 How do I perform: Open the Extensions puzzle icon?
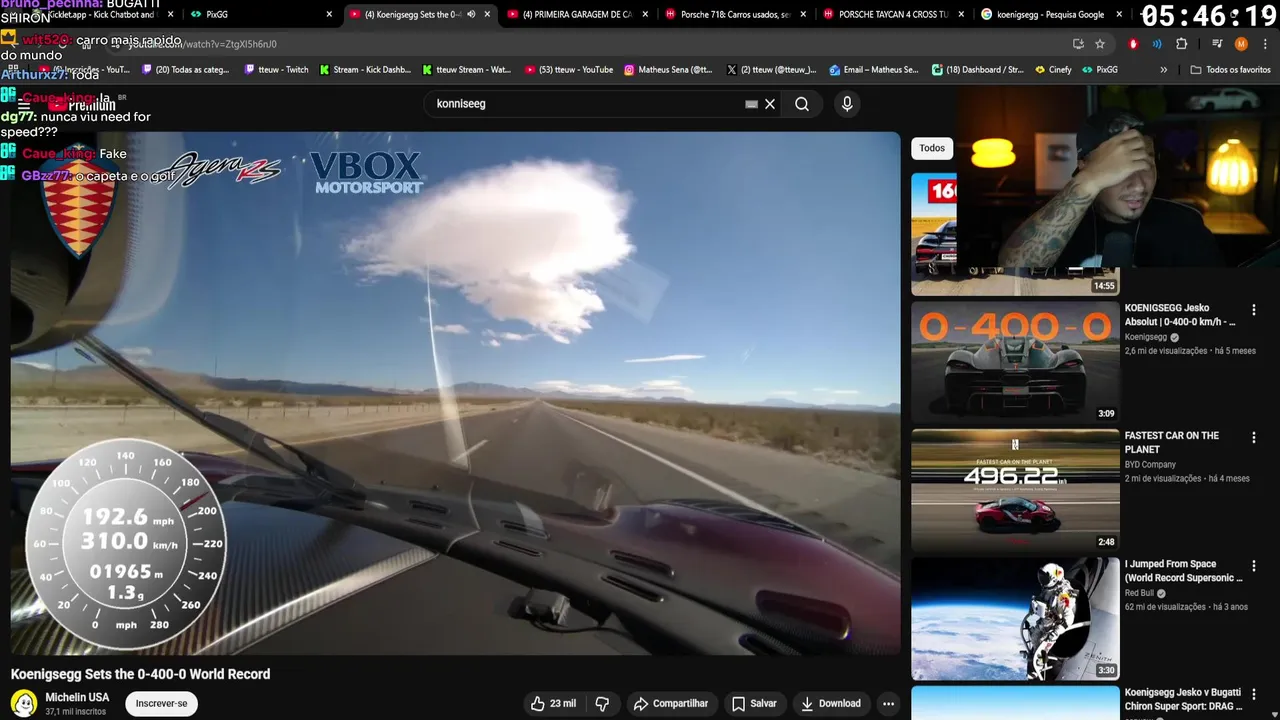[x=1181, y=44]
